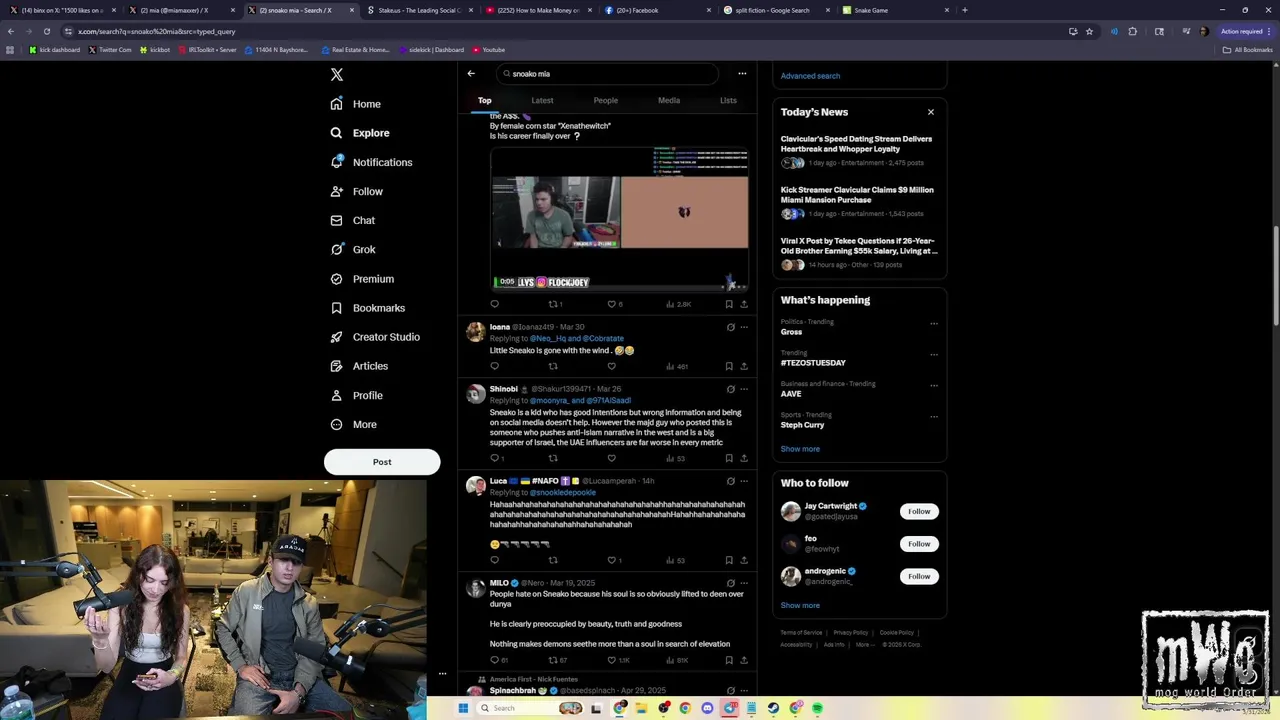Screen dimensions: 1280x720
Task: Open the Windows Start menu
Action: [x=463, y=708]
